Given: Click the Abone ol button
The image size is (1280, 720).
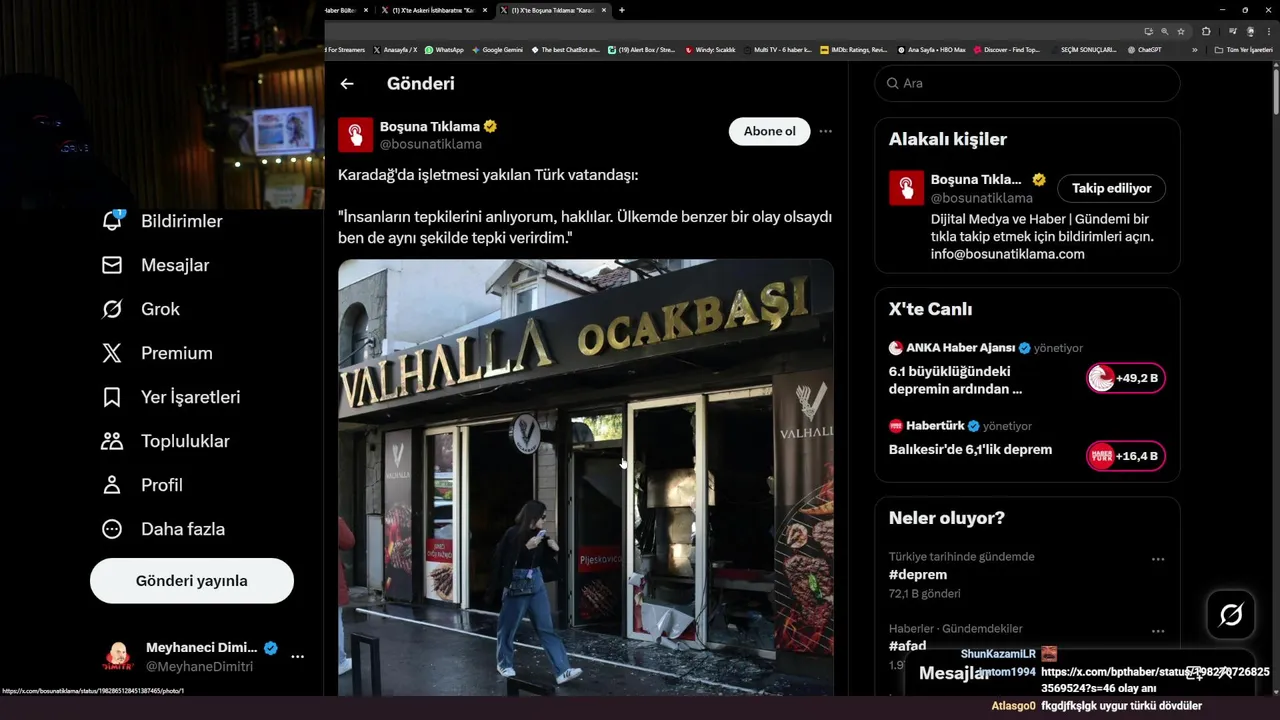Looking at the screenshot, I should click(769, 131).
